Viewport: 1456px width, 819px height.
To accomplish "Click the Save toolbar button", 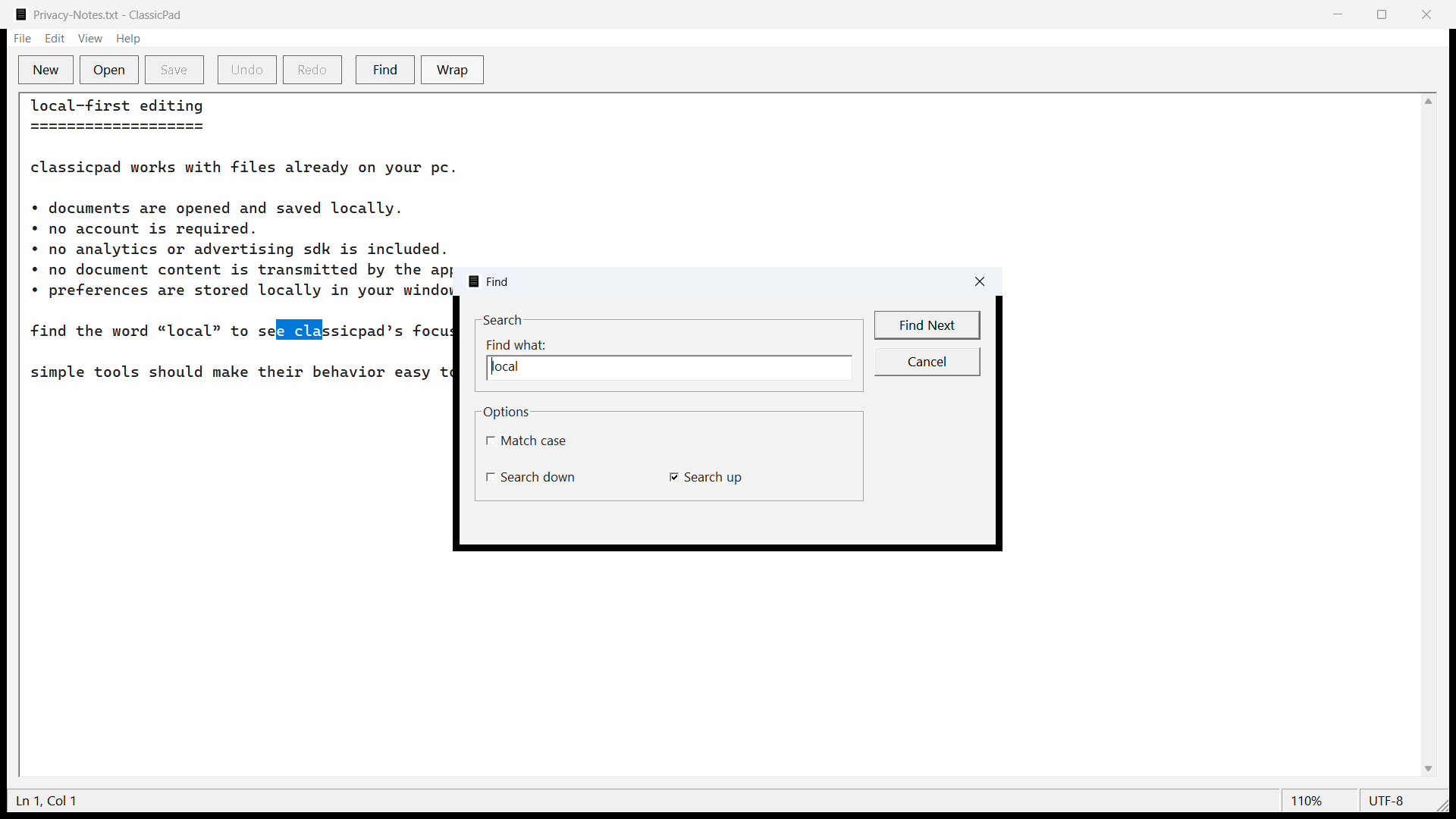I will pos(174,70).
